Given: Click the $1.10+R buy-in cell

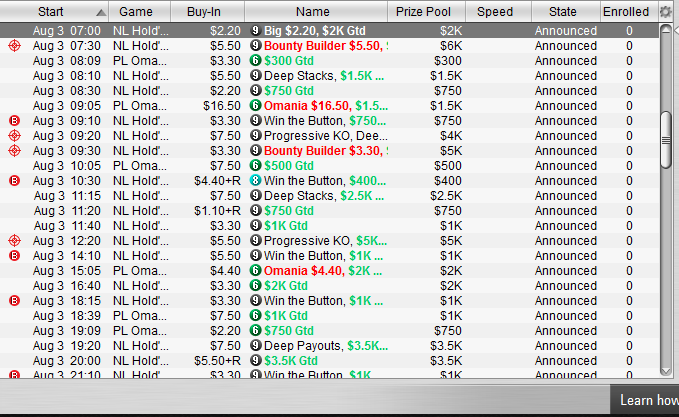Looking at the screenshot, I should pos(217,211).
